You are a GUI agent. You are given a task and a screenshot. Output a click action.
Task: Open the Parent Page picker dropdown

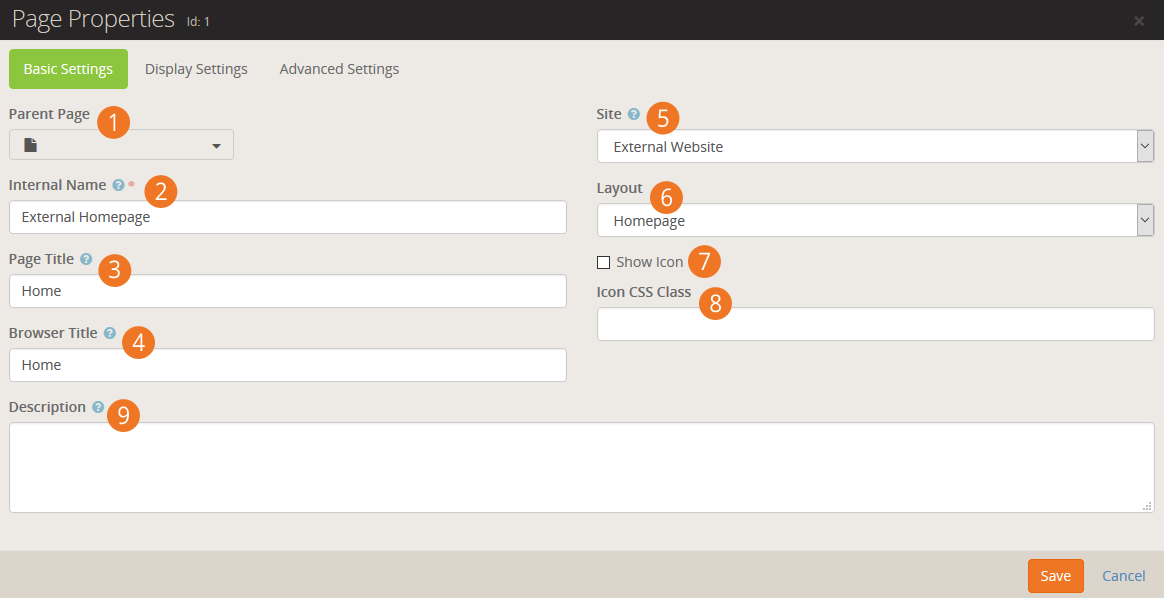[x=121, y=145]
